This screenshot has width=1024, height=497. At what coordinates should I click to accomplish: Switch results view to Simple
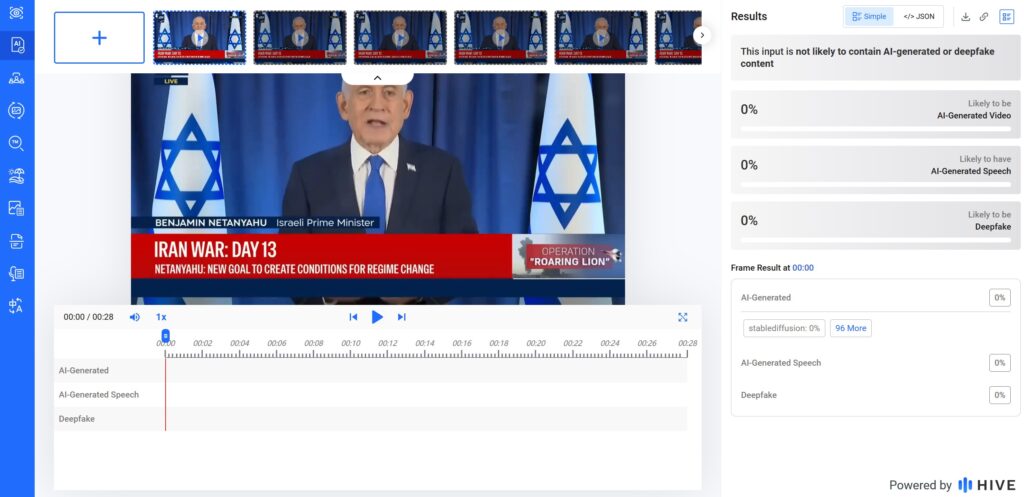tap(869, 17)
